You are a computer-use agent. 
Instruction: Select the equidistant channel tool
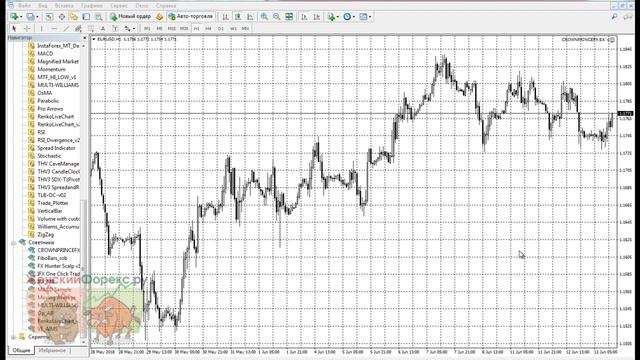[x=78, y=29]
